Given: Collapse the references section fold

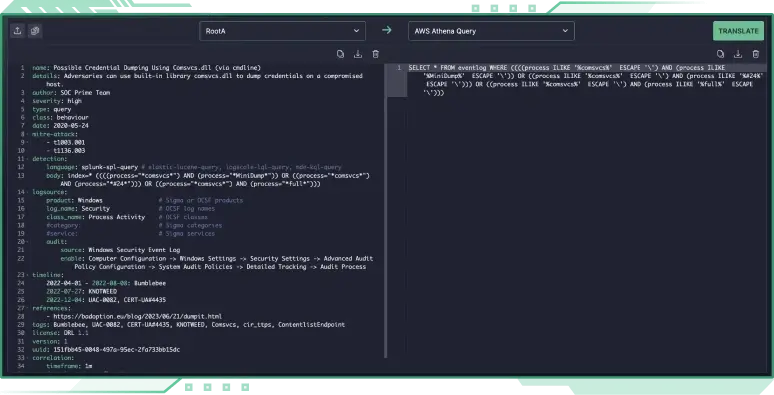Looking at the screenshot, I should point(28,308).
